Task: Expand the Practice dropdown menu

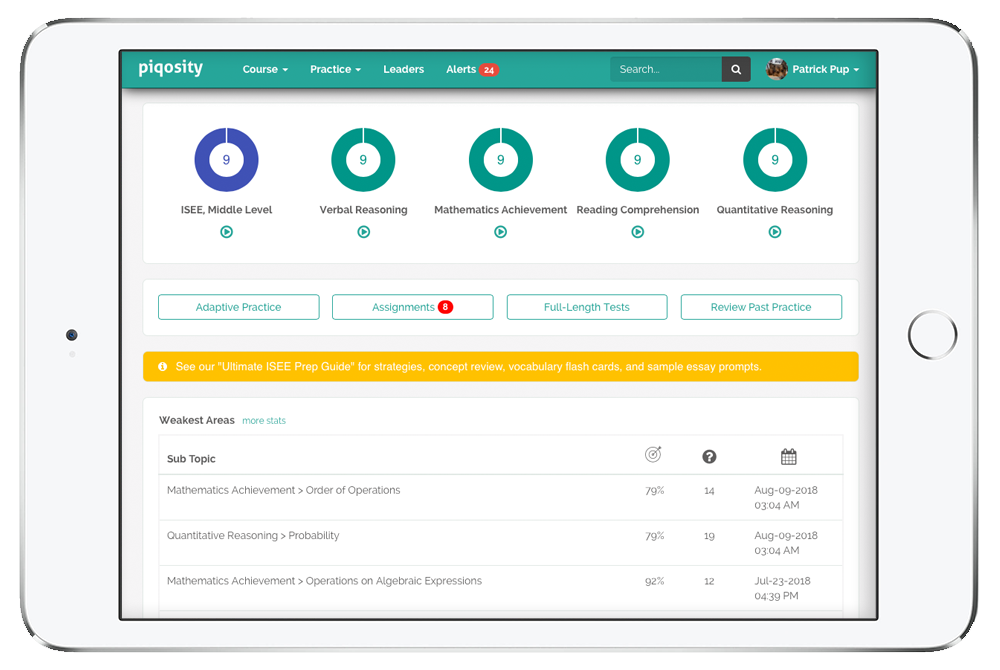Action: pyautogui.click(x=335, y=70)
